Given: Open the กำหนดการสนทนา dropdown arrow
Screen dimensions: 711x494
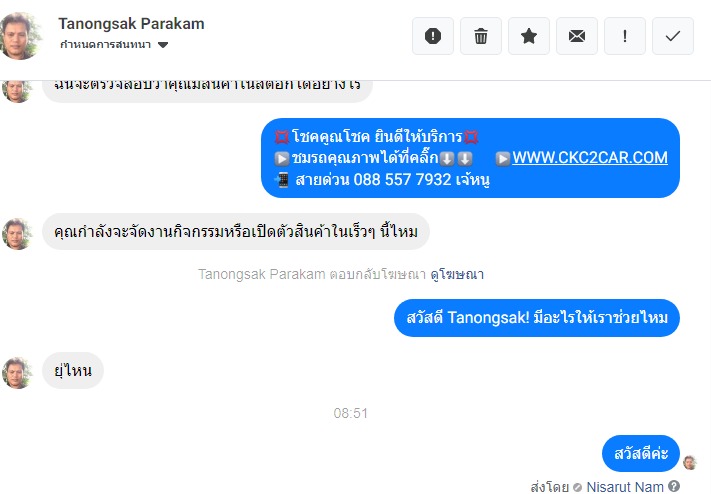Looking at the screenshot, I should click(163, 44).
